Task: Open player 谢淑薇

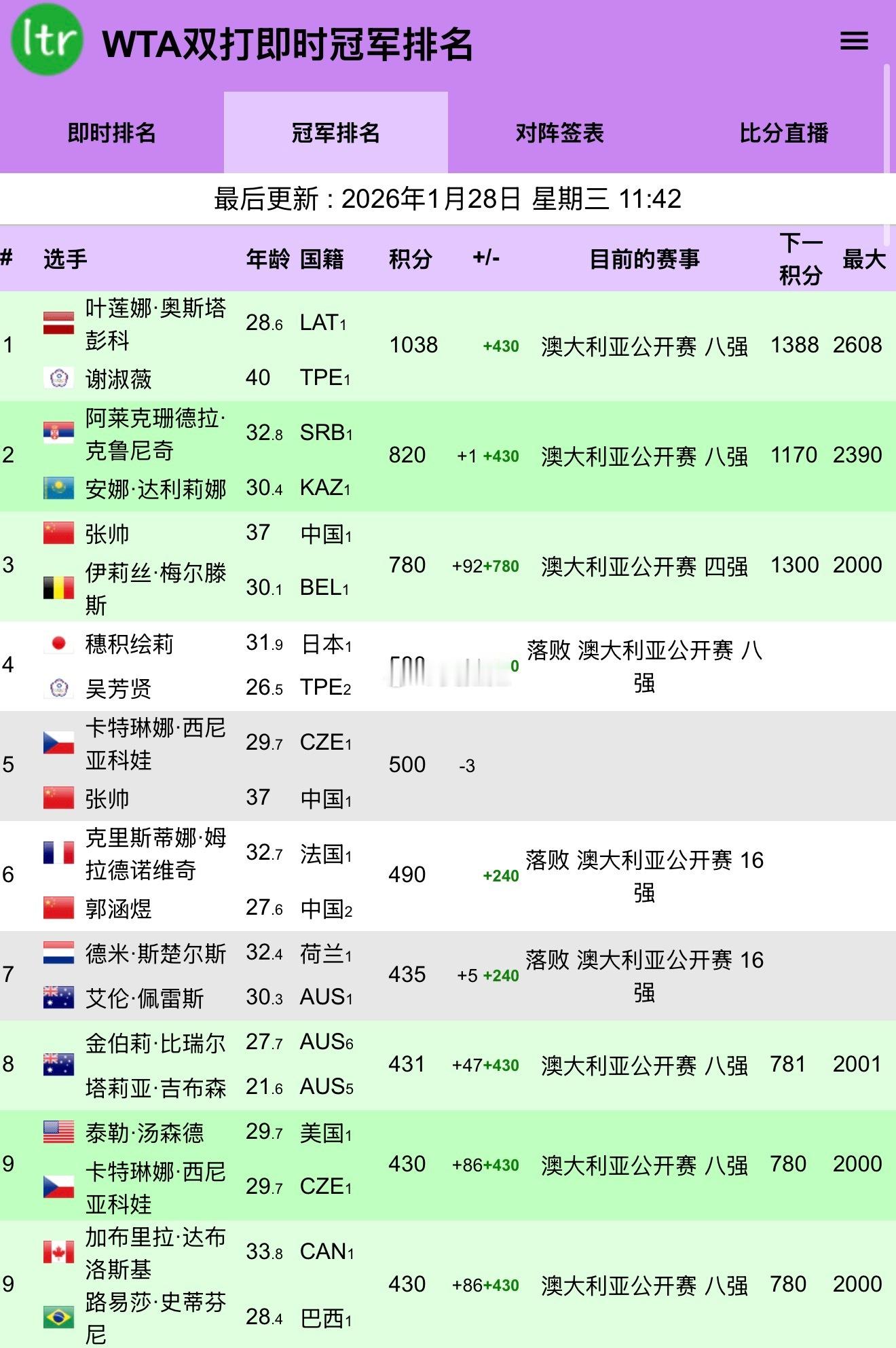Action: pos(118,379)
